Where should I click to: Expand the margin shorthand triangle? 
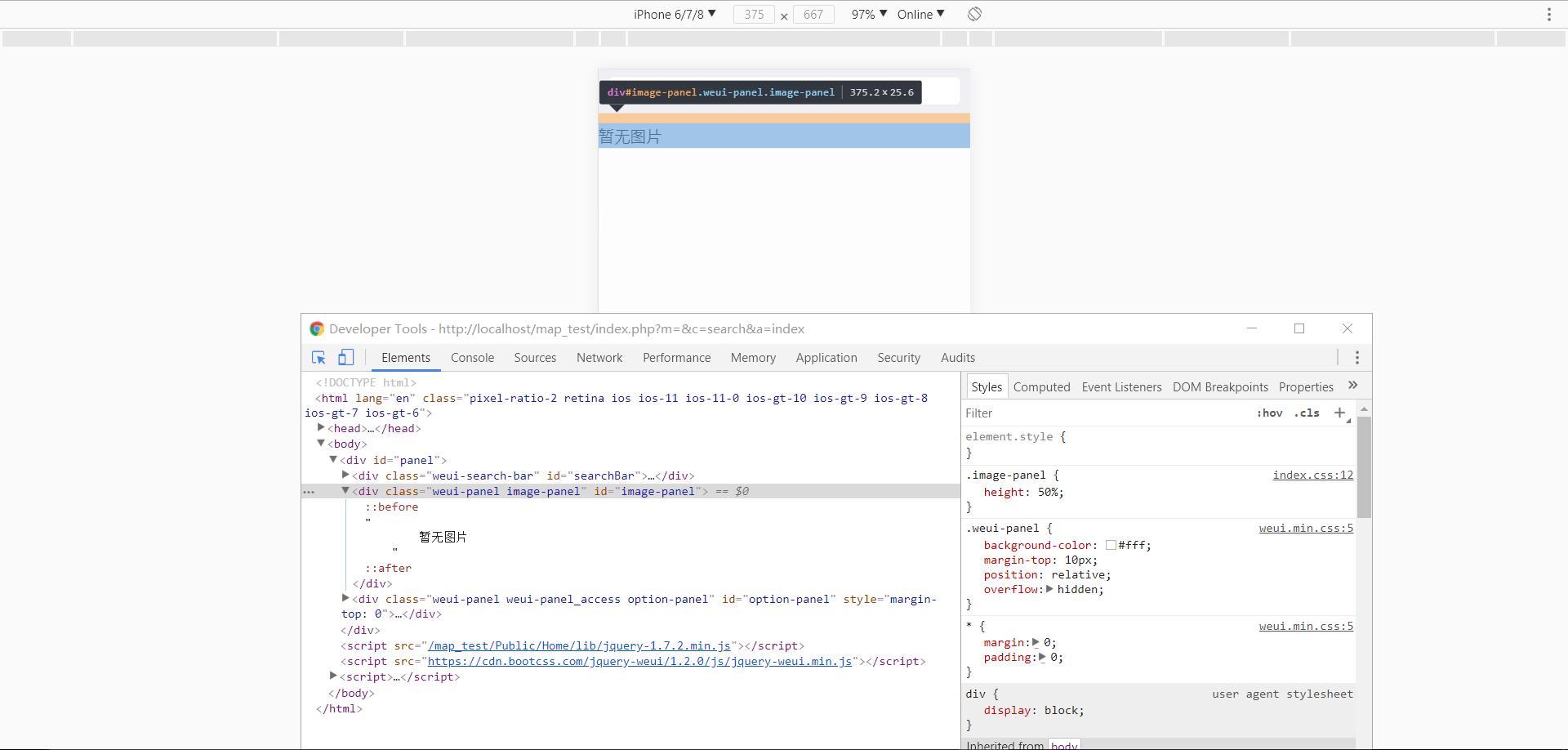(1036, 642)
